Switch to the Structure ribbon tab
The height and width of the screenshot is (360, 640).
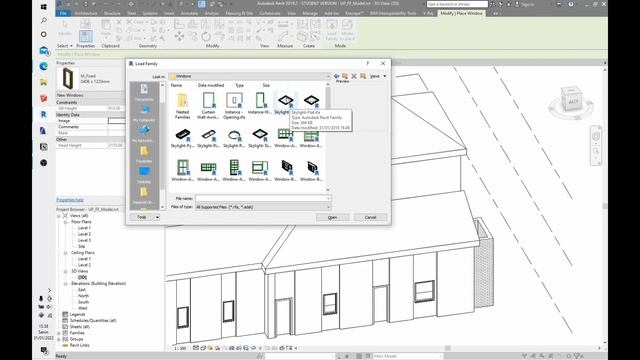[112, 13]
